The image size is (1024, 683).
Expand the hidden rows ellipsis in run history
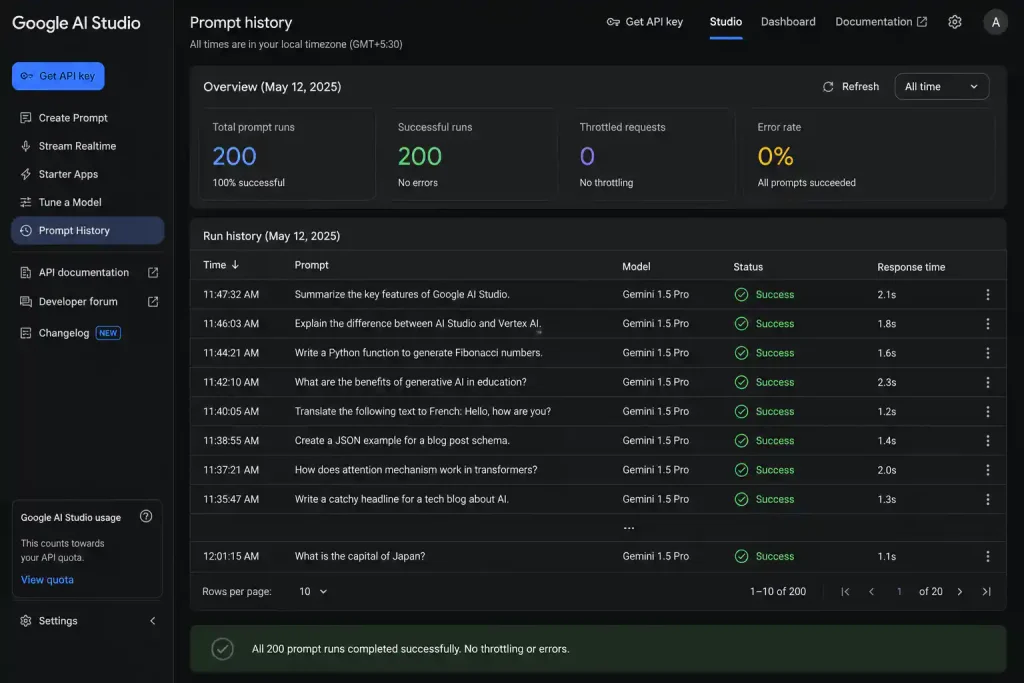(x=628, y=528)
